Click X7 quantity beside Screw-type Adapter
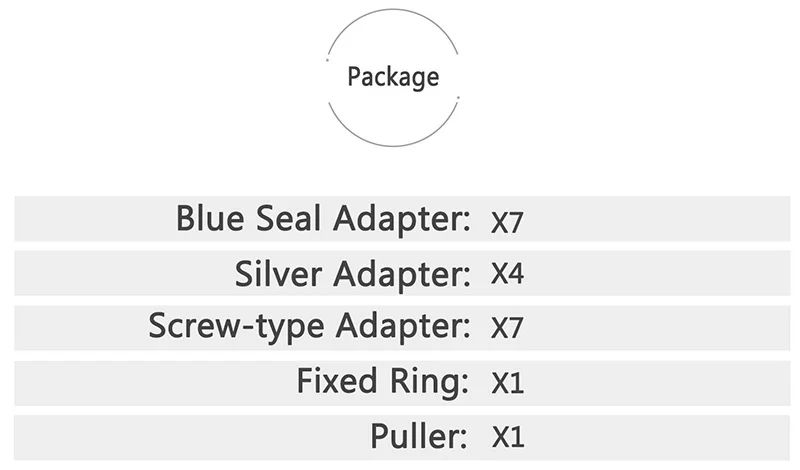 pos(507,328)
